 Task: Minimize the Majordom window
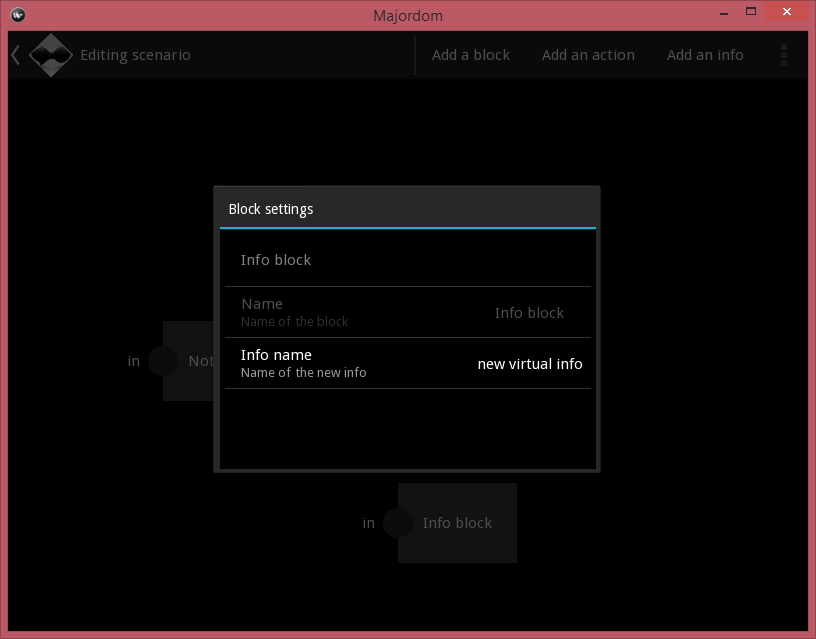[x=722, y=12]
